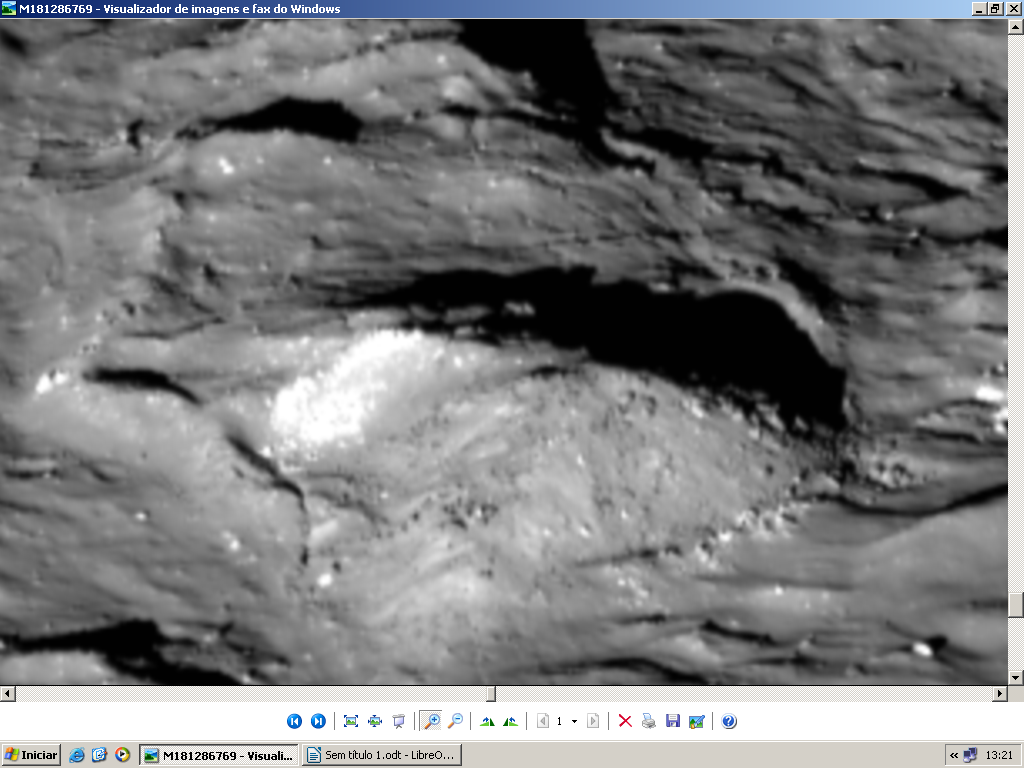Click the horizontal scrollbar right arrow

tap(999, 693)
